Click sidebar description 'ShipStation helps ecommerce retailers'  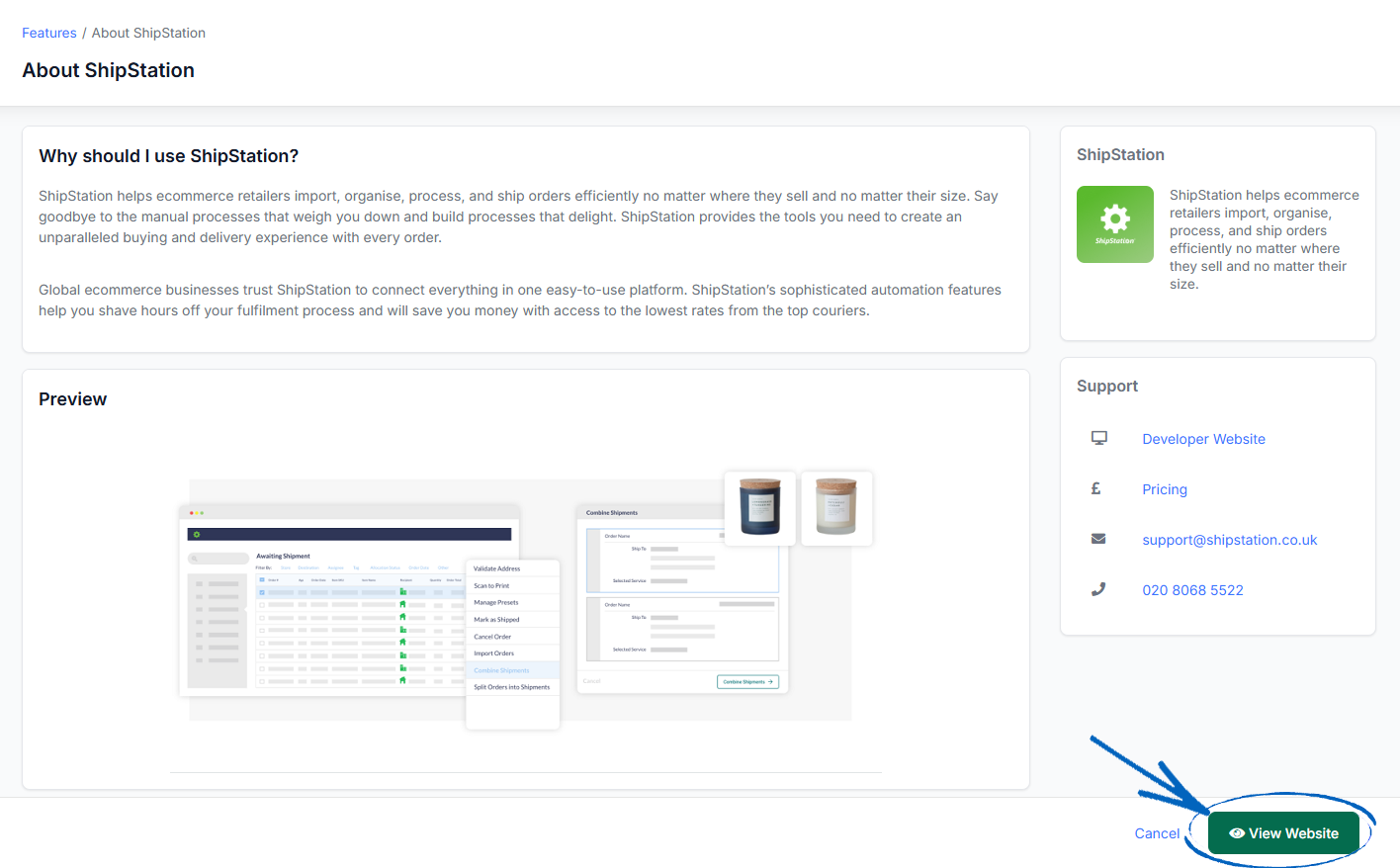[1265, 239]
